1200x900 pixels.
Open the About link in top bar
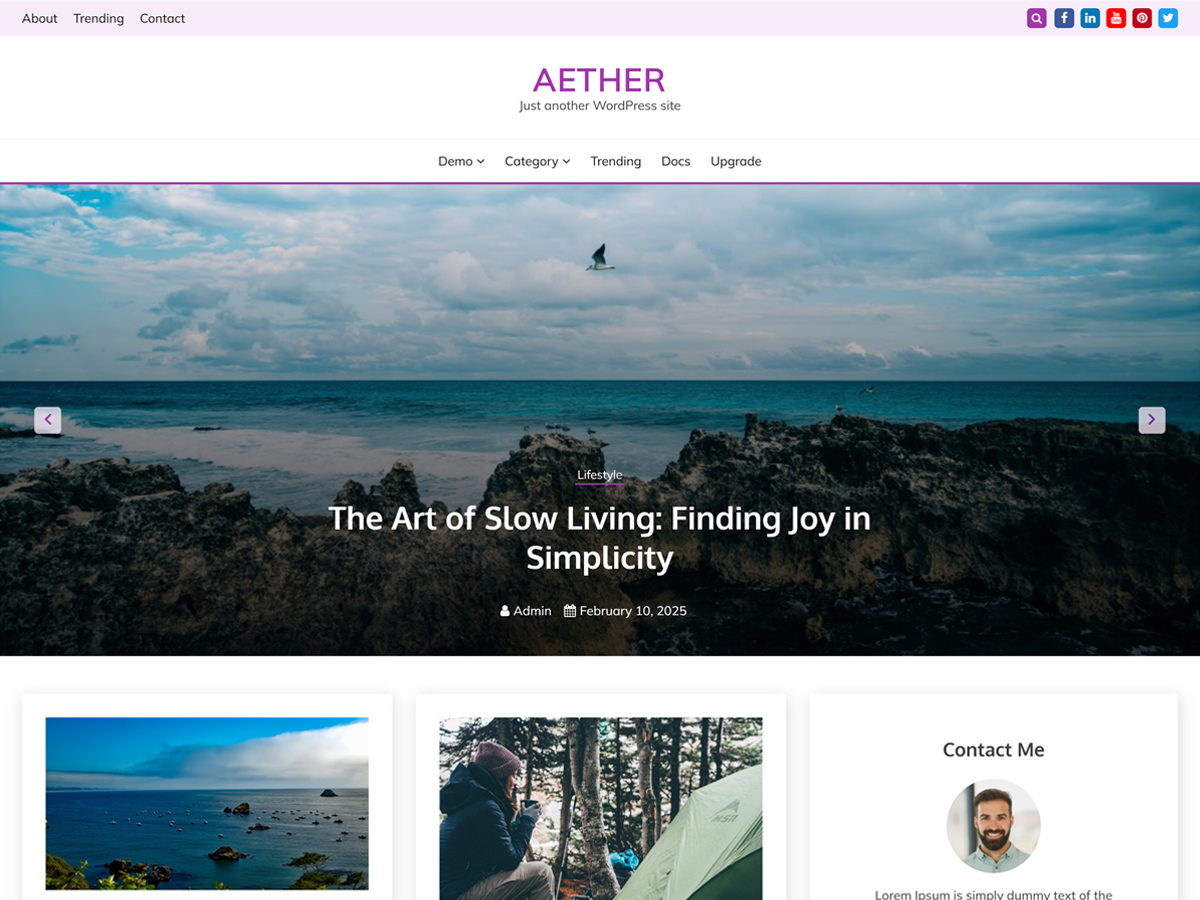pos(40,18)
